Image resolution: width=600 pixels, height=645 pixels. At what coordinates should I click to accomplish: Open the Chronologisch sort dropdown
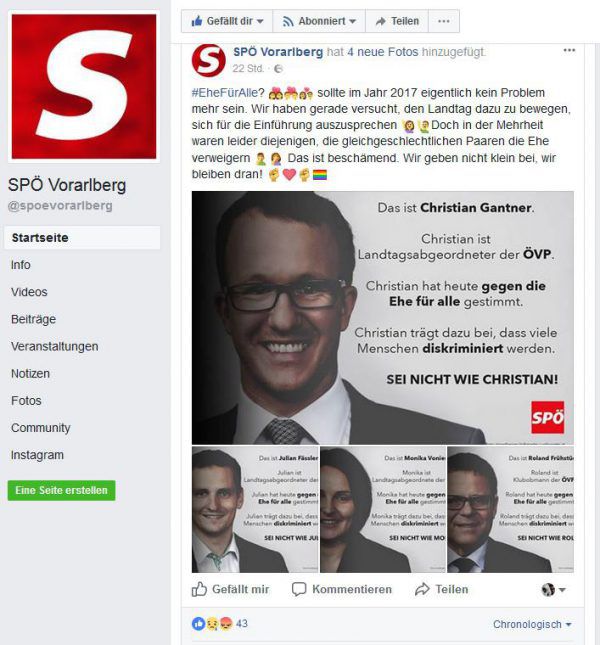532,624
